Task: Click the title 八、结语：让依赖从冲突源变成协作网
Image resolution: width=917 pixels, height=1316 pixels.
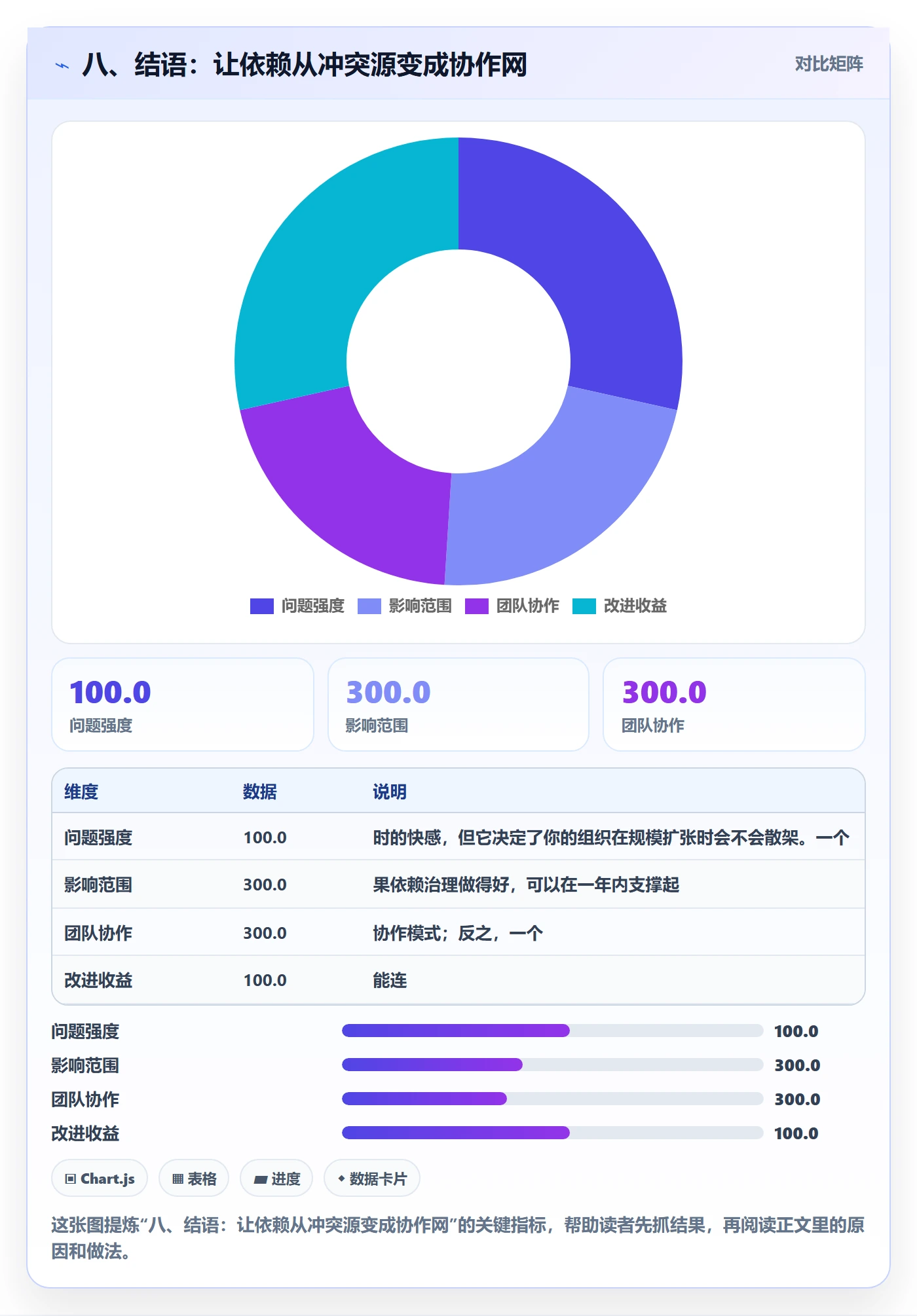Action: pyautogui.click(x=305, y=65)
